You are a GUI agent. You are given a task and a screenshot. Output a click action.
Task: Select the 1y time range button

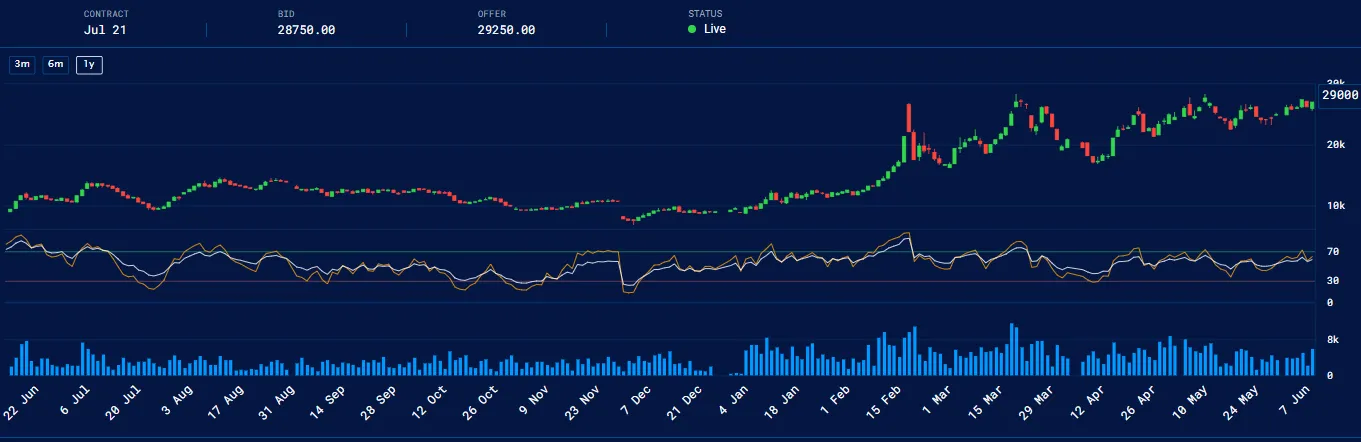[89, 65]
